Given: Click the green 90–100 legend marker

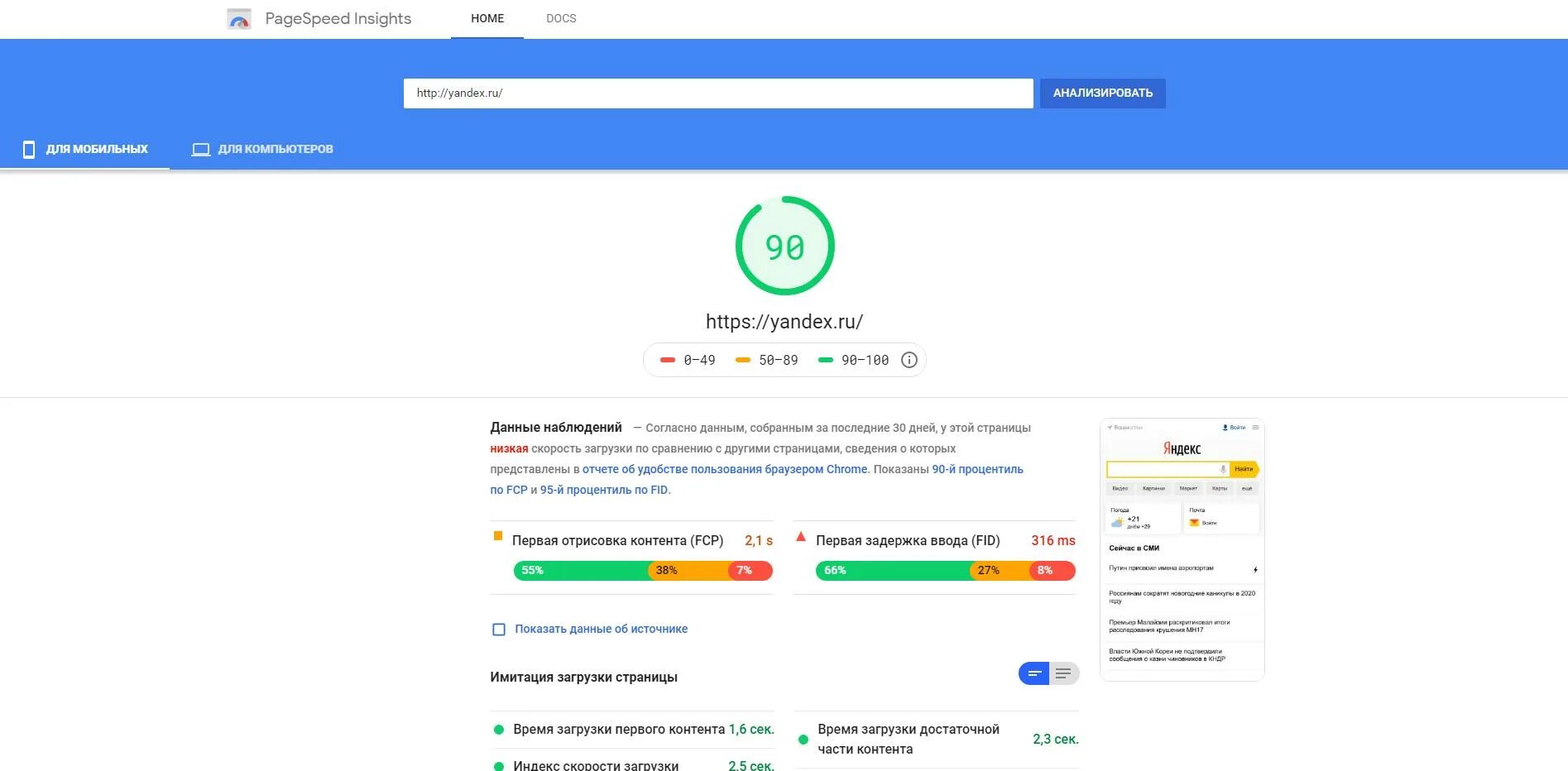Looking at the screenshot, I should (x=825, y=360).
